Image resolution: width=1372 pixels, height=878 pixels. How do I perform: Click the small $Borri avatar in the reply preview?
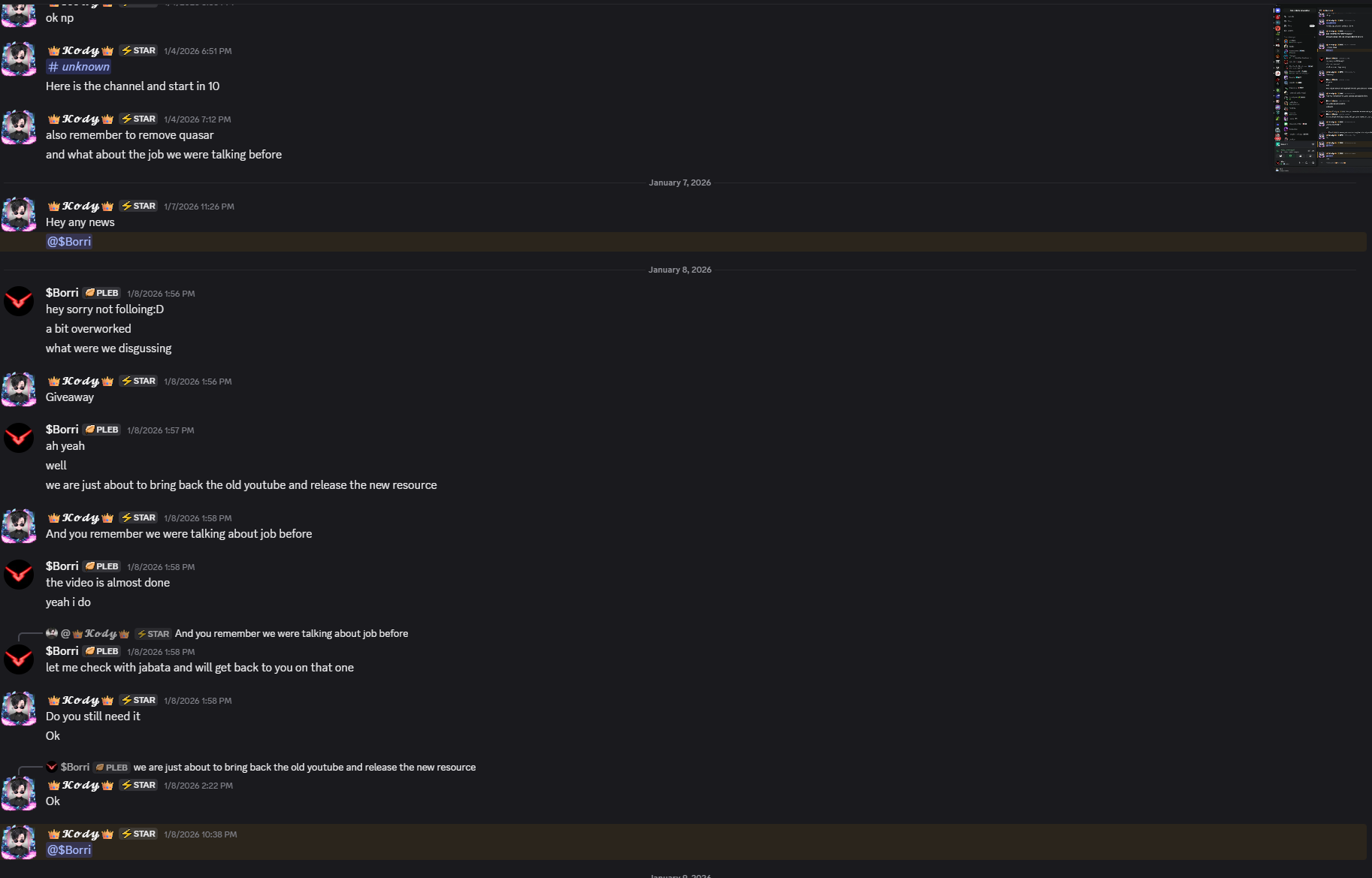click(x=52, y=768)
